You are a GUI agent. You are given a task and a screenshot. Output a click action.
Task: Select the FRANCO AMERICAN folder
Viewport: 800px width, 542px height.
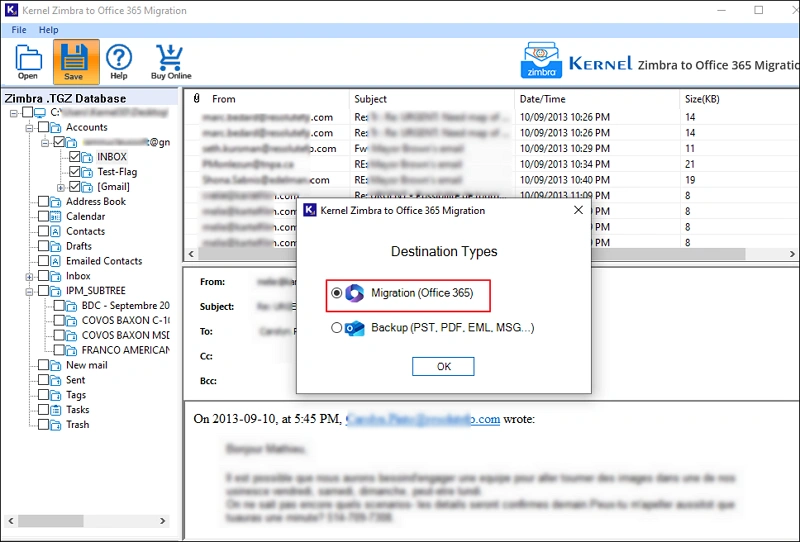click(x=126, y=350)
